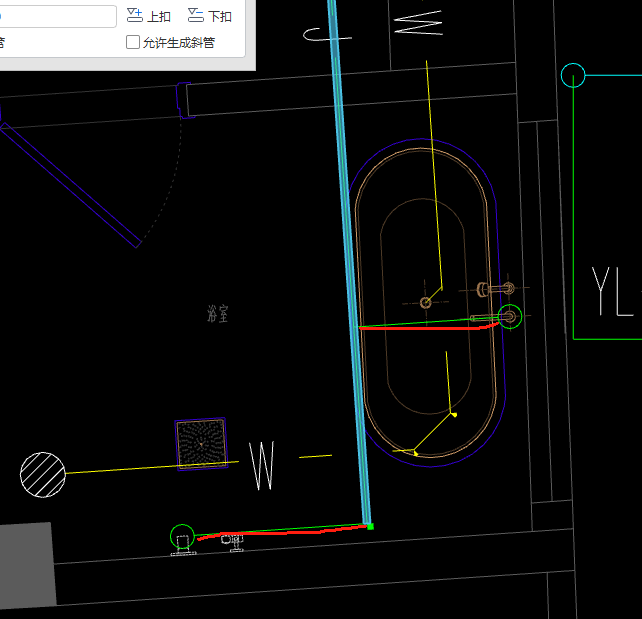Click the YL text label
Image resolution: width=642 pixels, height=619 pixels.
click(613, 291)
